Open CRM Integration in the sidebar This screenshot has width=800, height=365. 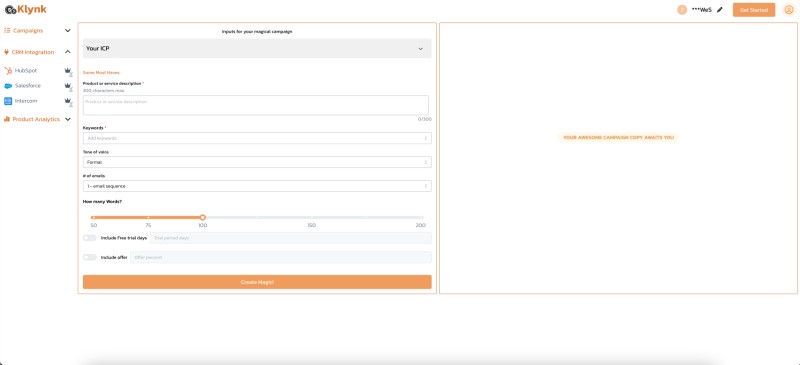33,52
